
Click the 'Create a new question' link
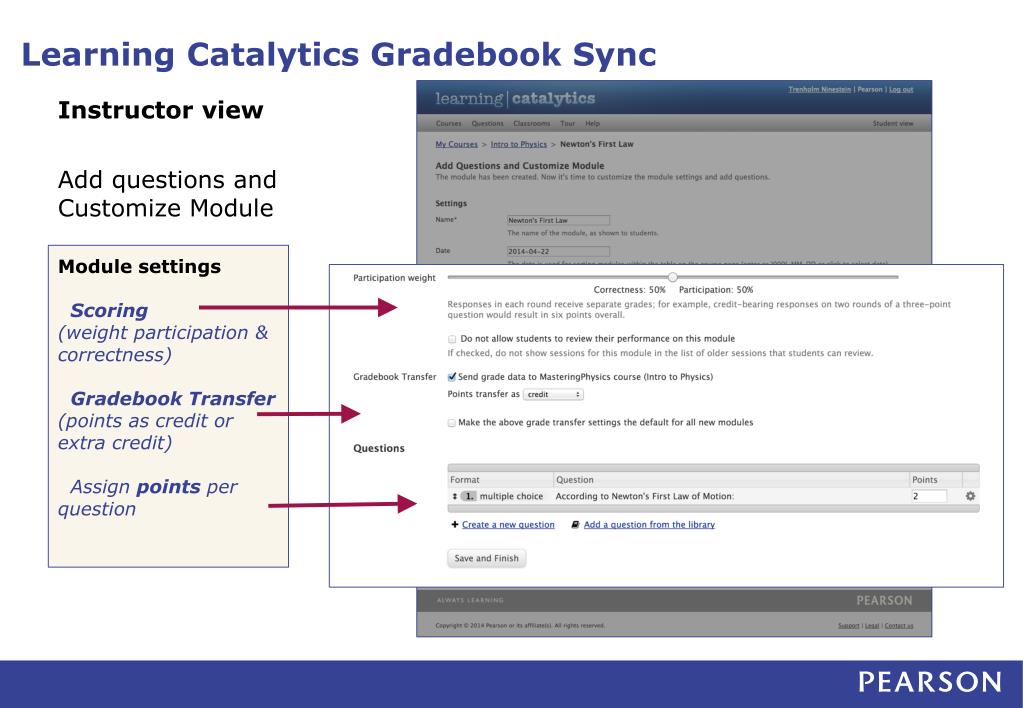coord(508,525)
